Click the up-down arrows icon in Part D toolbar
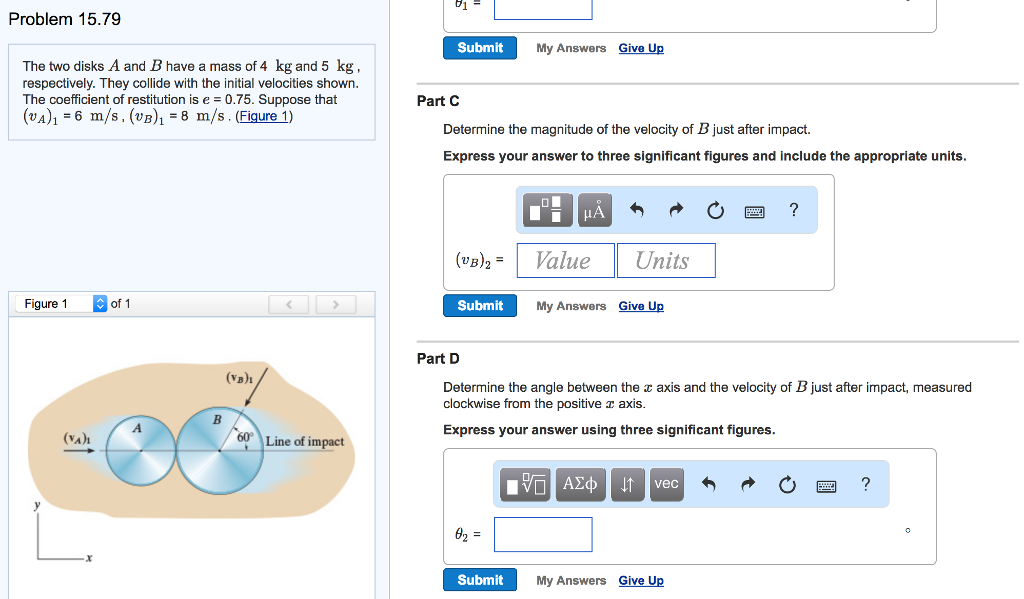Screen dimensions: 1024x599 coord(627,484)
